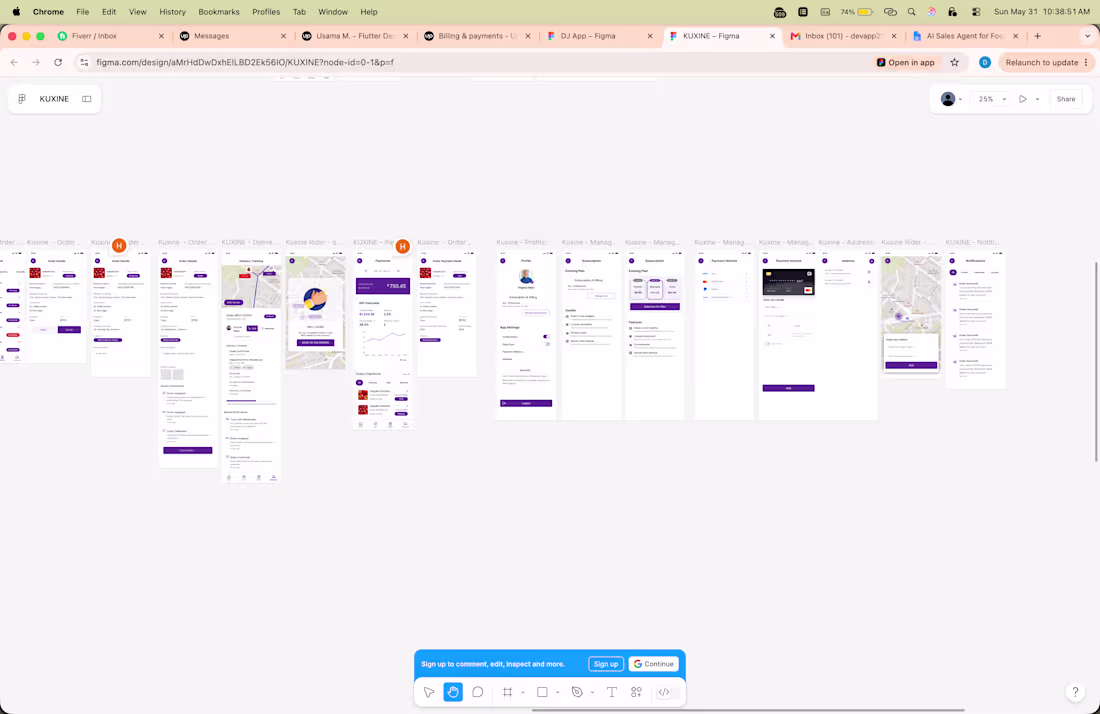Expand the Present options arrow
This screenshot has width=1100, height=714.
[x=1038, y=99]
